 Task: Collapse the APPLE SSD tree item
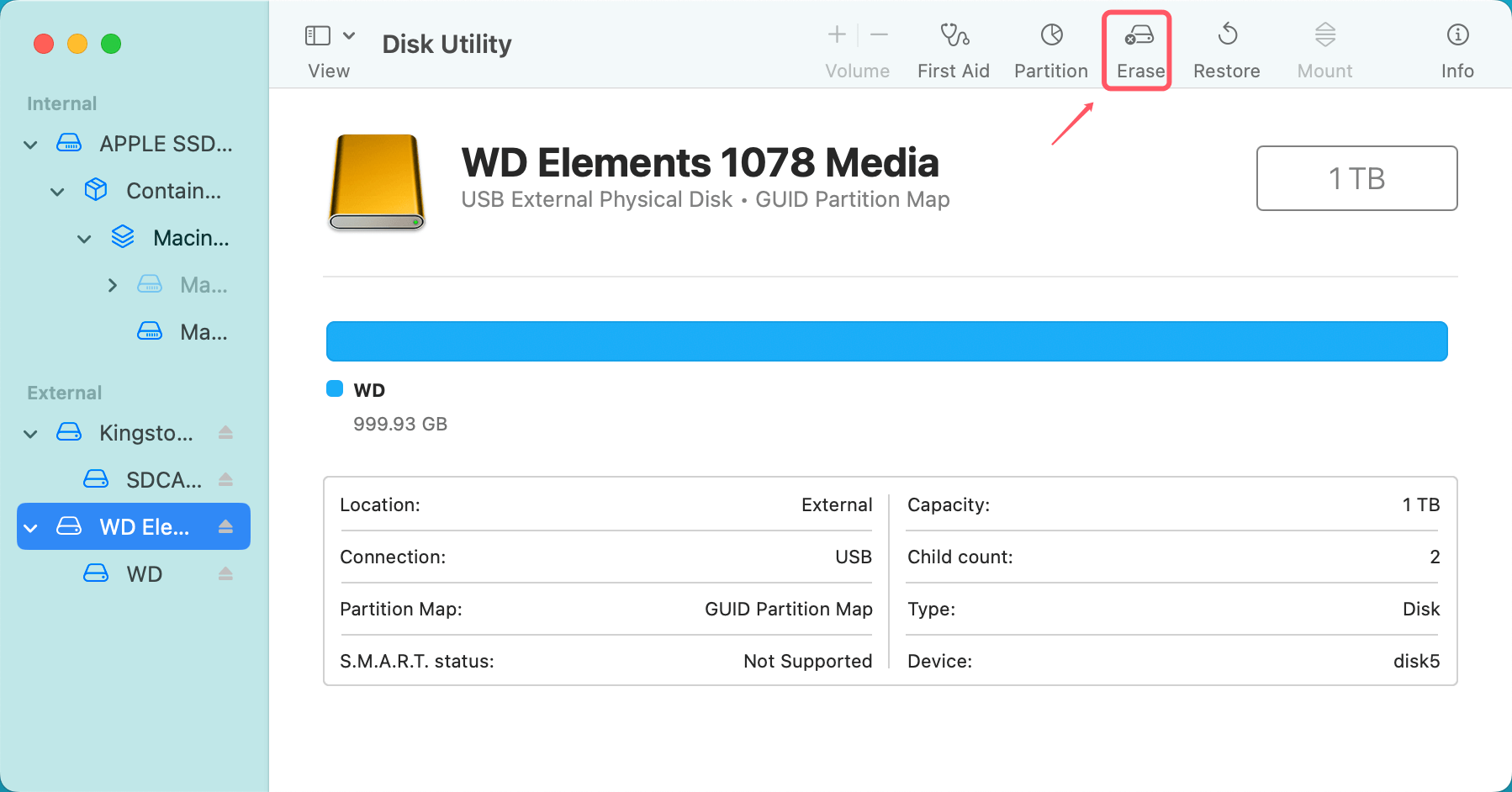tap(30, 144)
